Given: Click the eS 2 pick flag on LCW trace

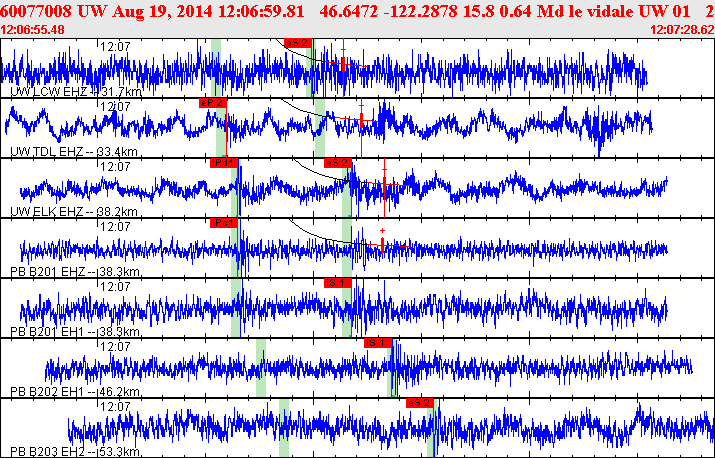Looking at the screenshot, I should 297,43.
